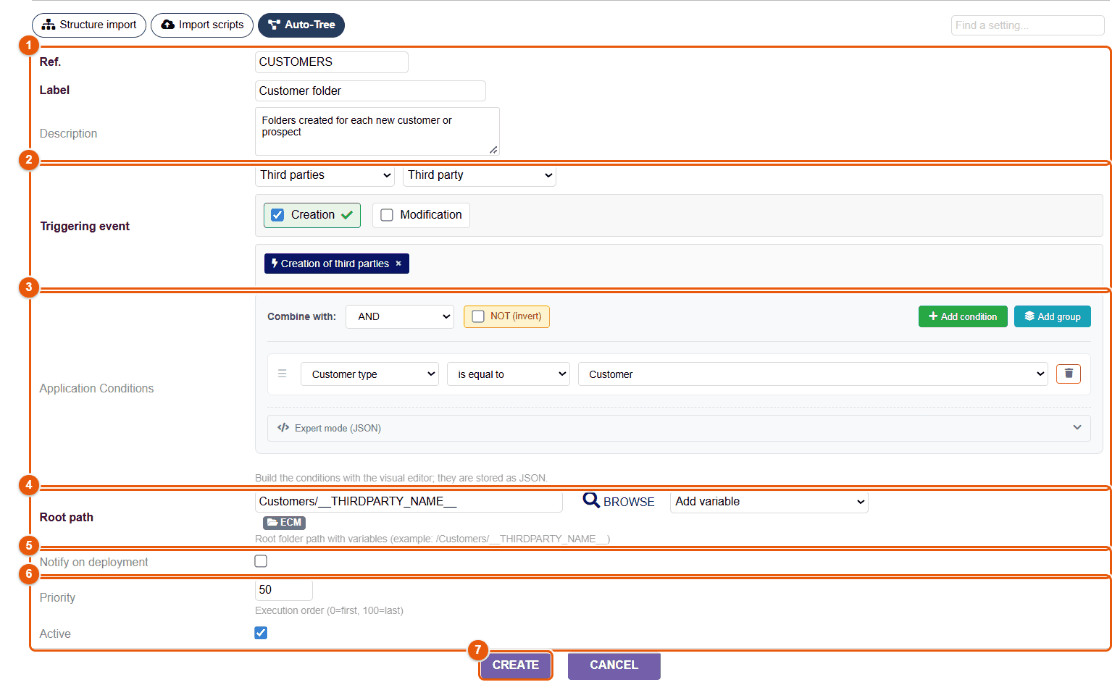Expand the Expert mode (JSON) section
Screen dimensions: 1120x690
tap(679, 428)
